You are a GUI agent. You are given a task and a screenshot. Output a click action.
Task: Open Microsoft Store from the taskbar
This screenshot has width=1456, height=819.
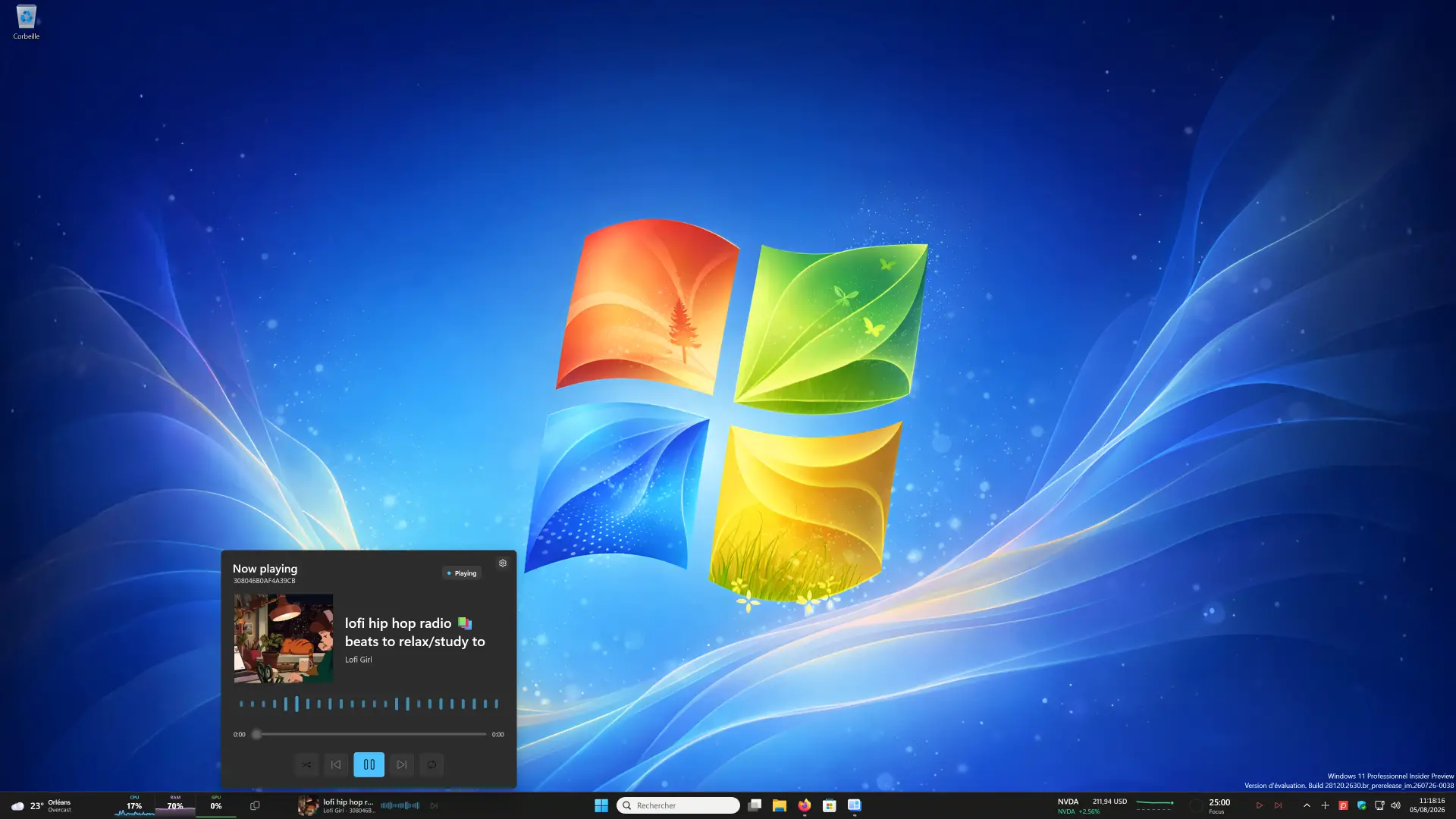(x=830, y=805)
